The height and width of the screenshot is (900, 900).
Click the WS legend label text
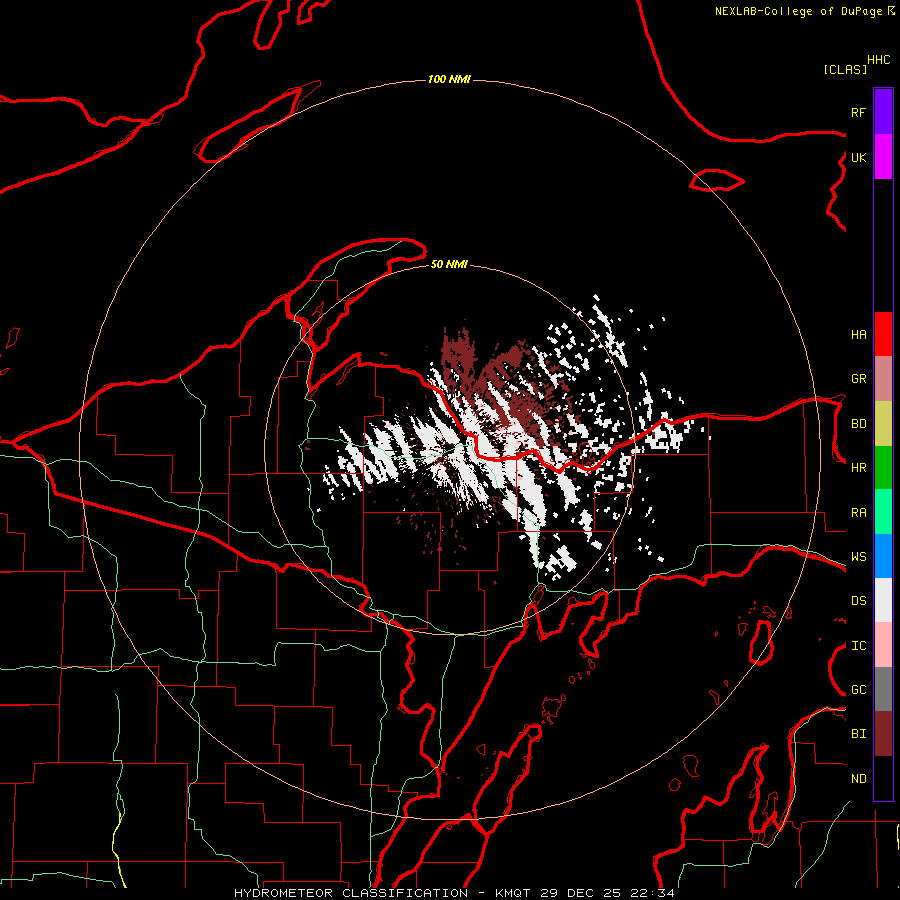(858, 556)
